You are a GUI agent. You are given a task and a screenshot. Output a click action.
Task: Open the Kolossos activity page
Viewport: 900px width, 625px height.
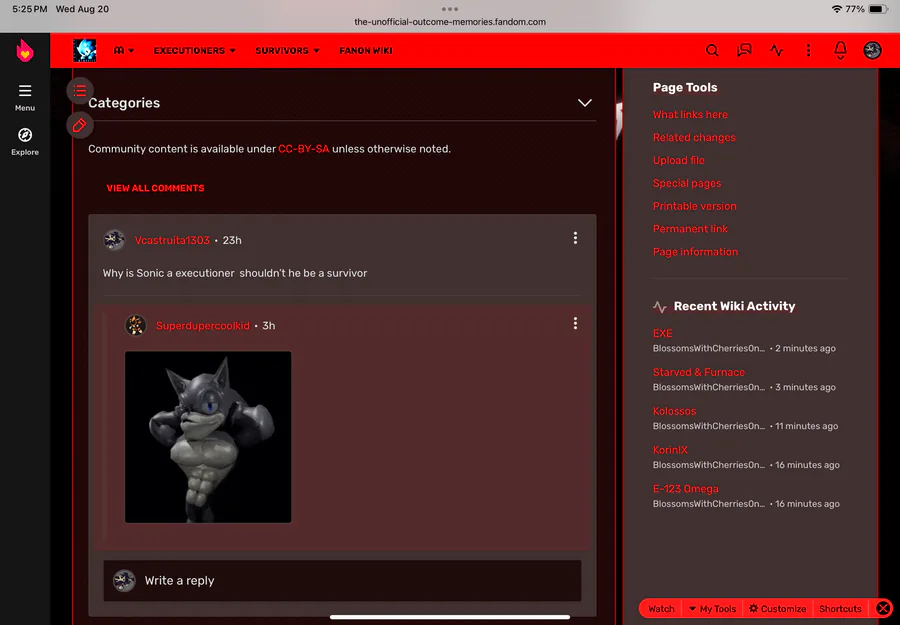click(x=674, y=411)
